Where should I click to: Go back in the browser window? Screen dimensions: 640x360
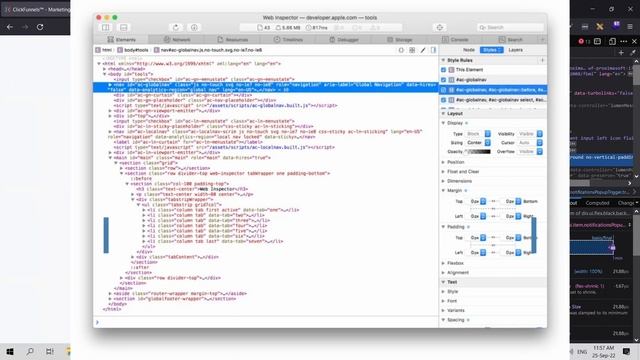10,27
